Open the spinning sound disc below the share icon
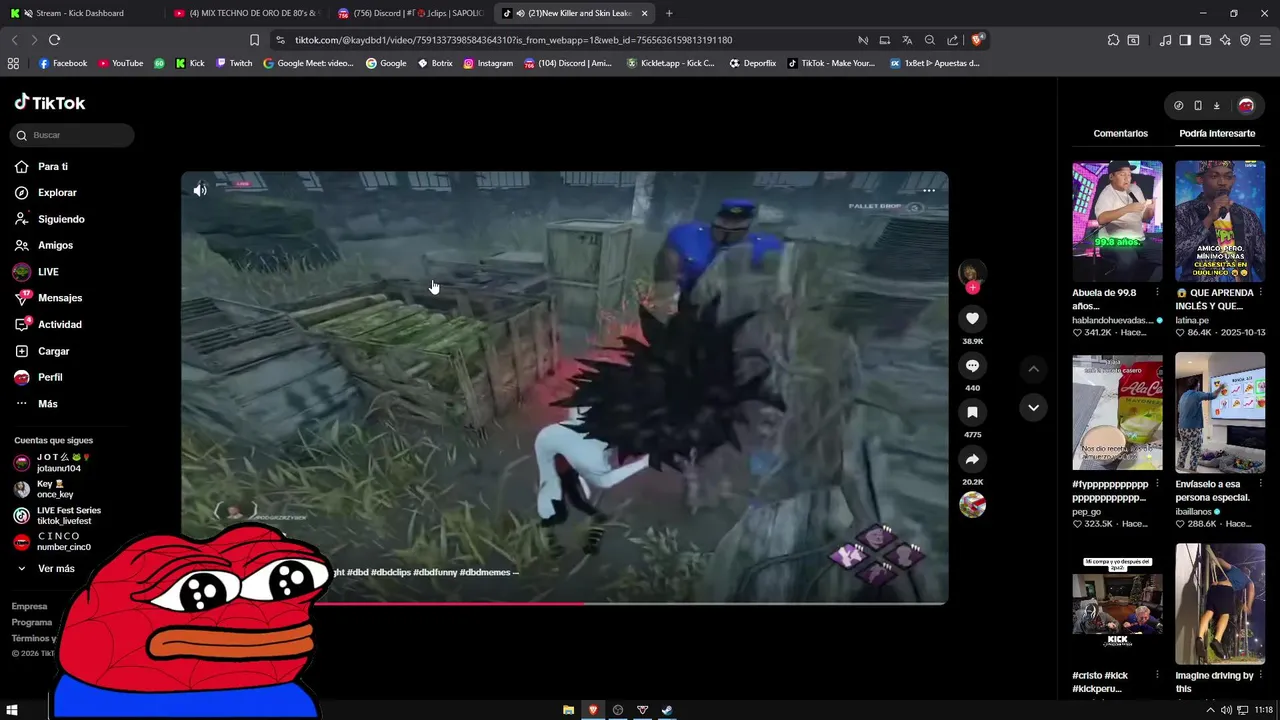The height and width of the screenshot is (720, 1280). (x=972, y=505)
